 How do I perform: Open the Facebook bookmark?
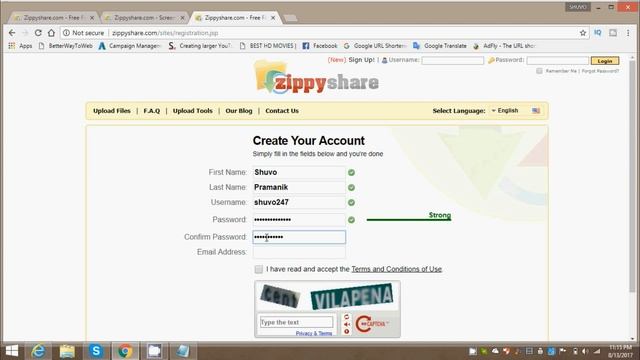pos(320,46)
